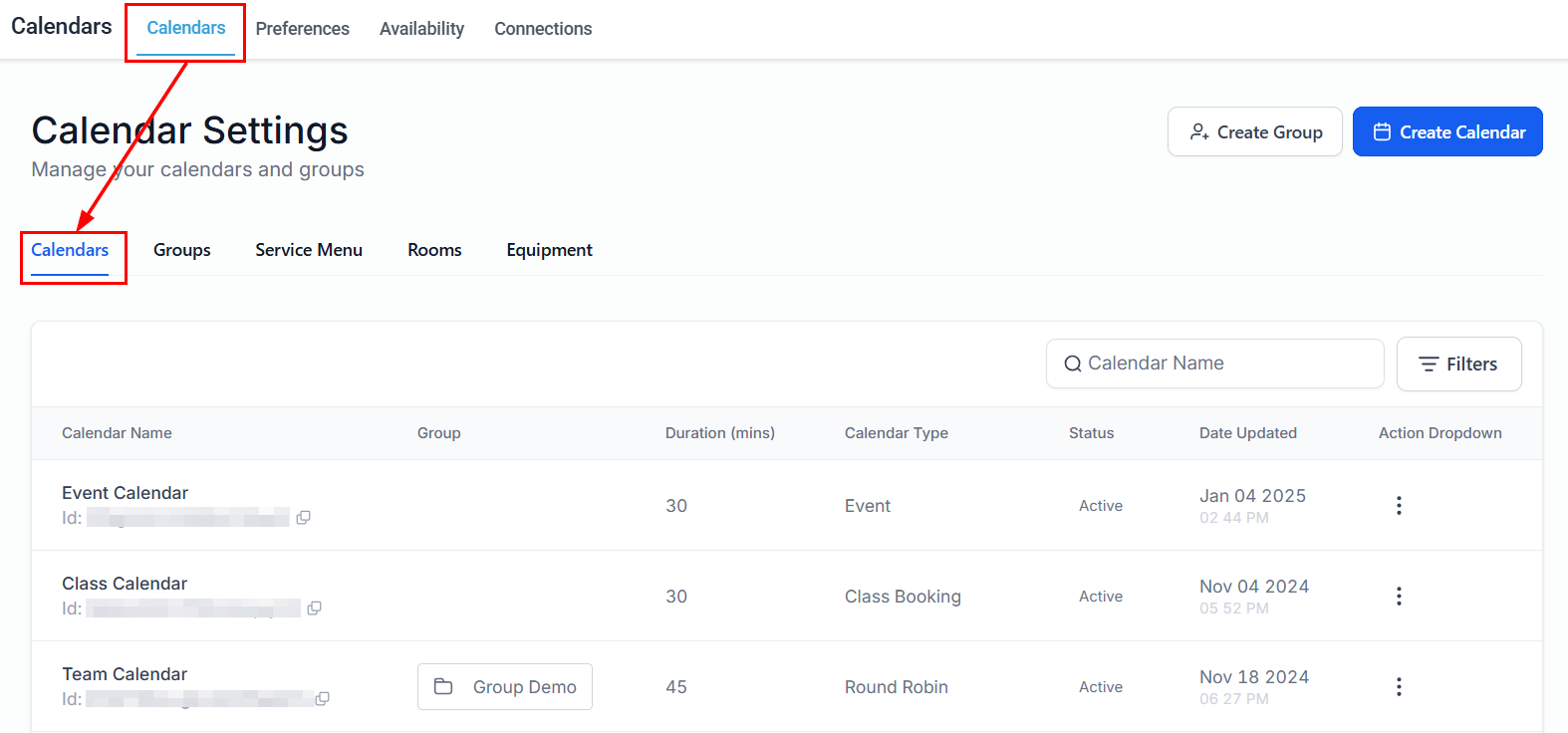Copy the Team Calendar ID
1568x733 pixels.
tap(322, 699)
